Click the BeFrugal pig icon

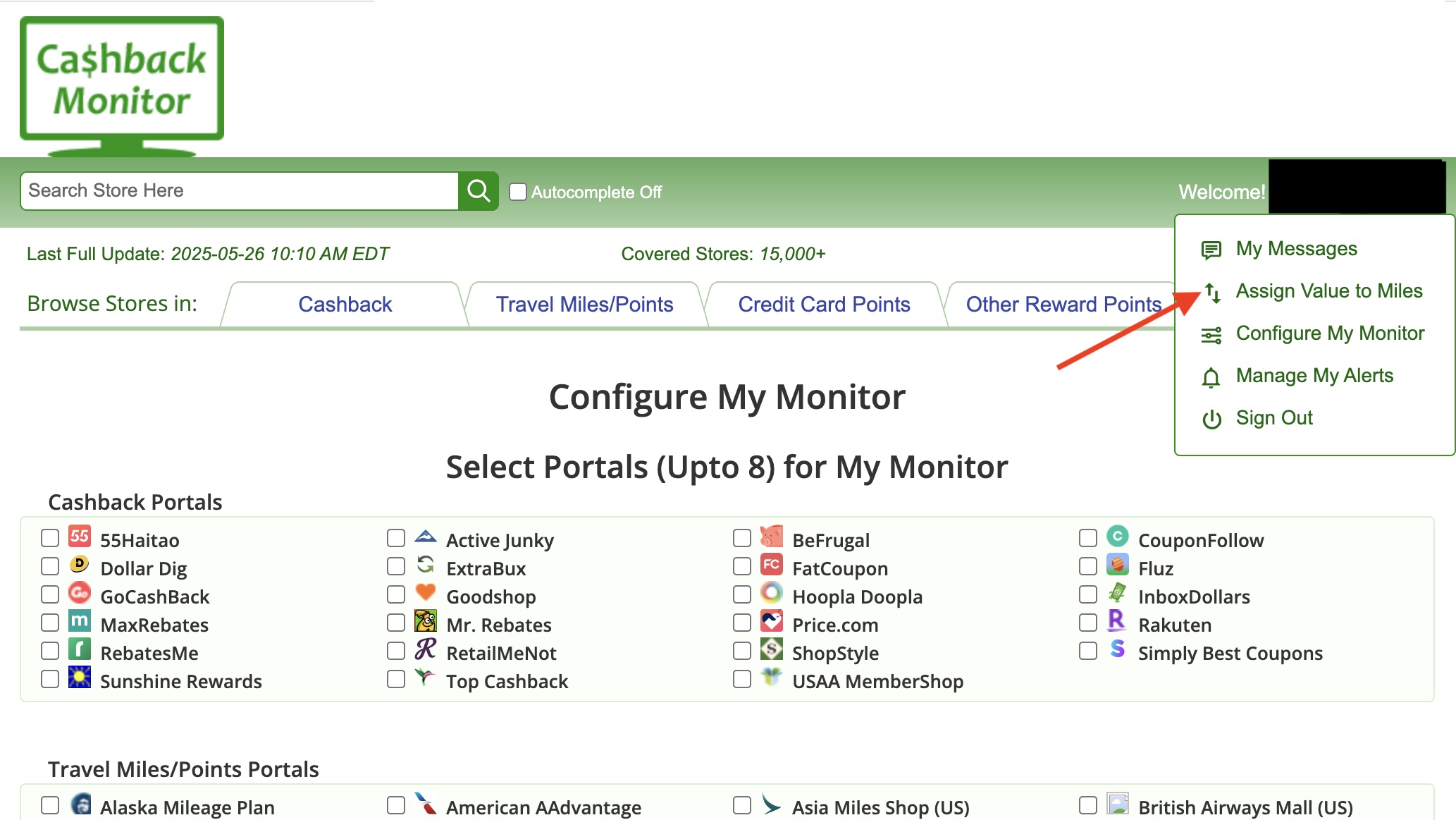point(772,537)
